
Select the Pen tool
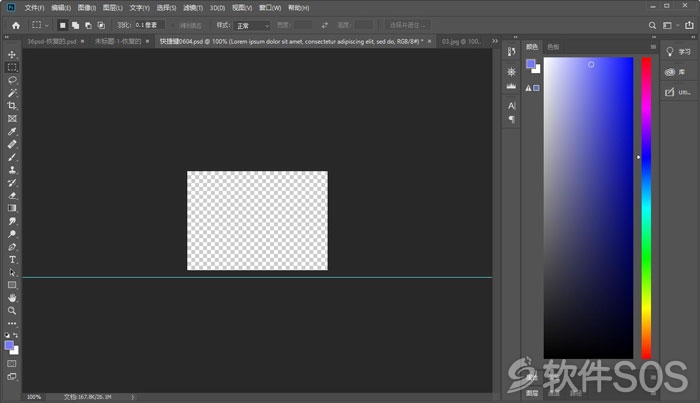tap(12, 247)
